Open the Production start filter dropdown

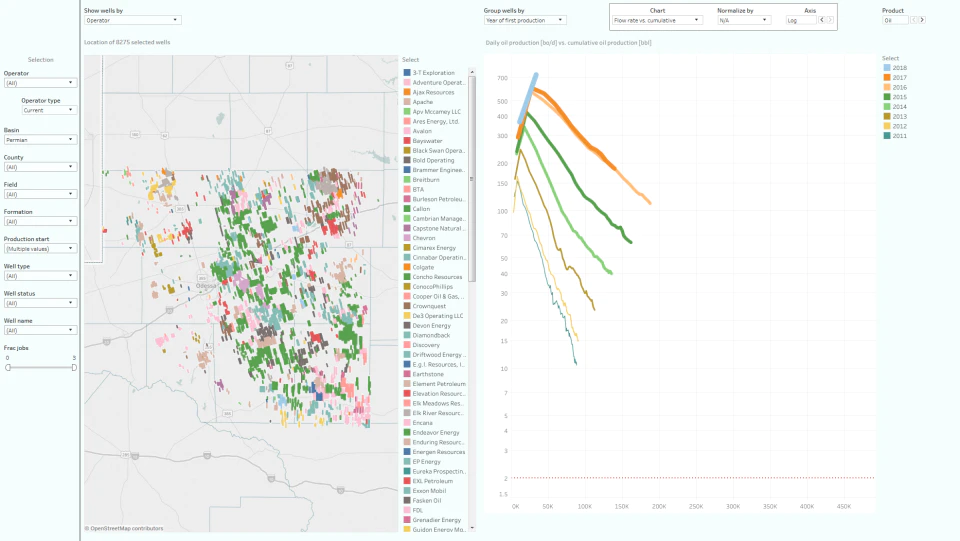(x=40, y=249)
